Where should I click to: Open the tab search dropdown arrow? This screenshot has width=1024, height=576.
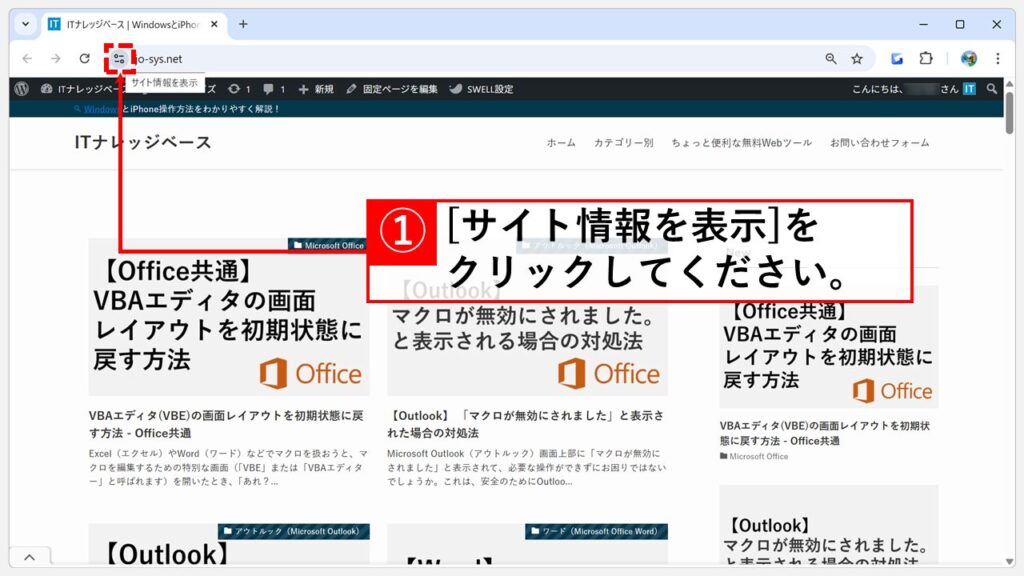pyautogui.click(x=25, y=24)
